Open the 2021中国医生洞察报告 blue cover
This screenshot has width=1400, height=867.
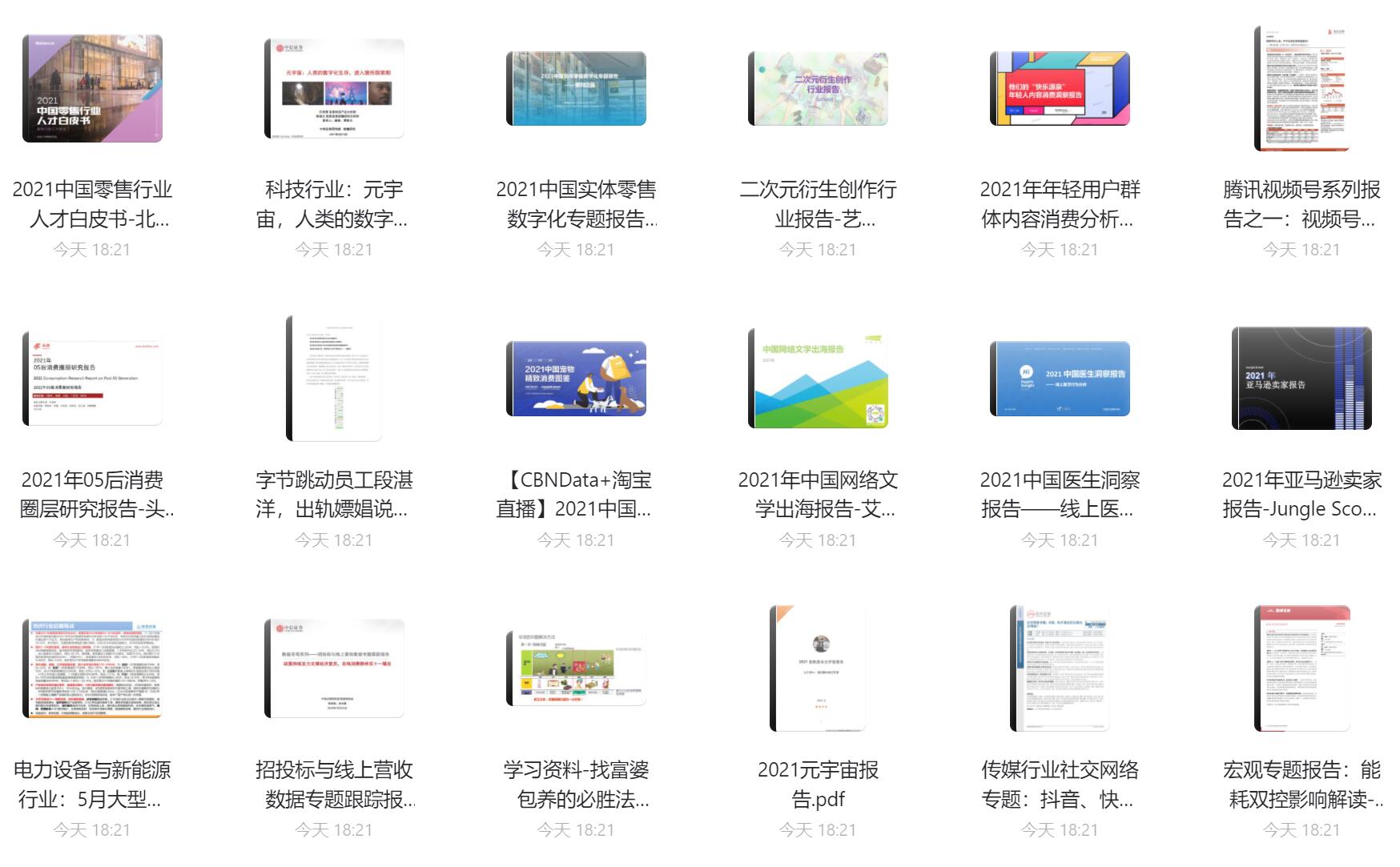pyautogui.click(x=1060, y=379)
